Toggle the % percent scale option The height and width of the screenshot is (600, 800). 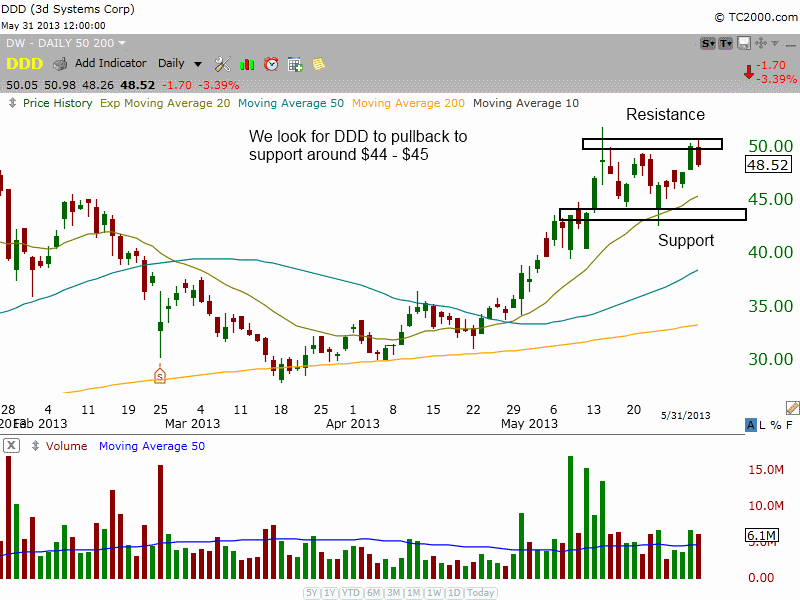(x=777, y=426)
